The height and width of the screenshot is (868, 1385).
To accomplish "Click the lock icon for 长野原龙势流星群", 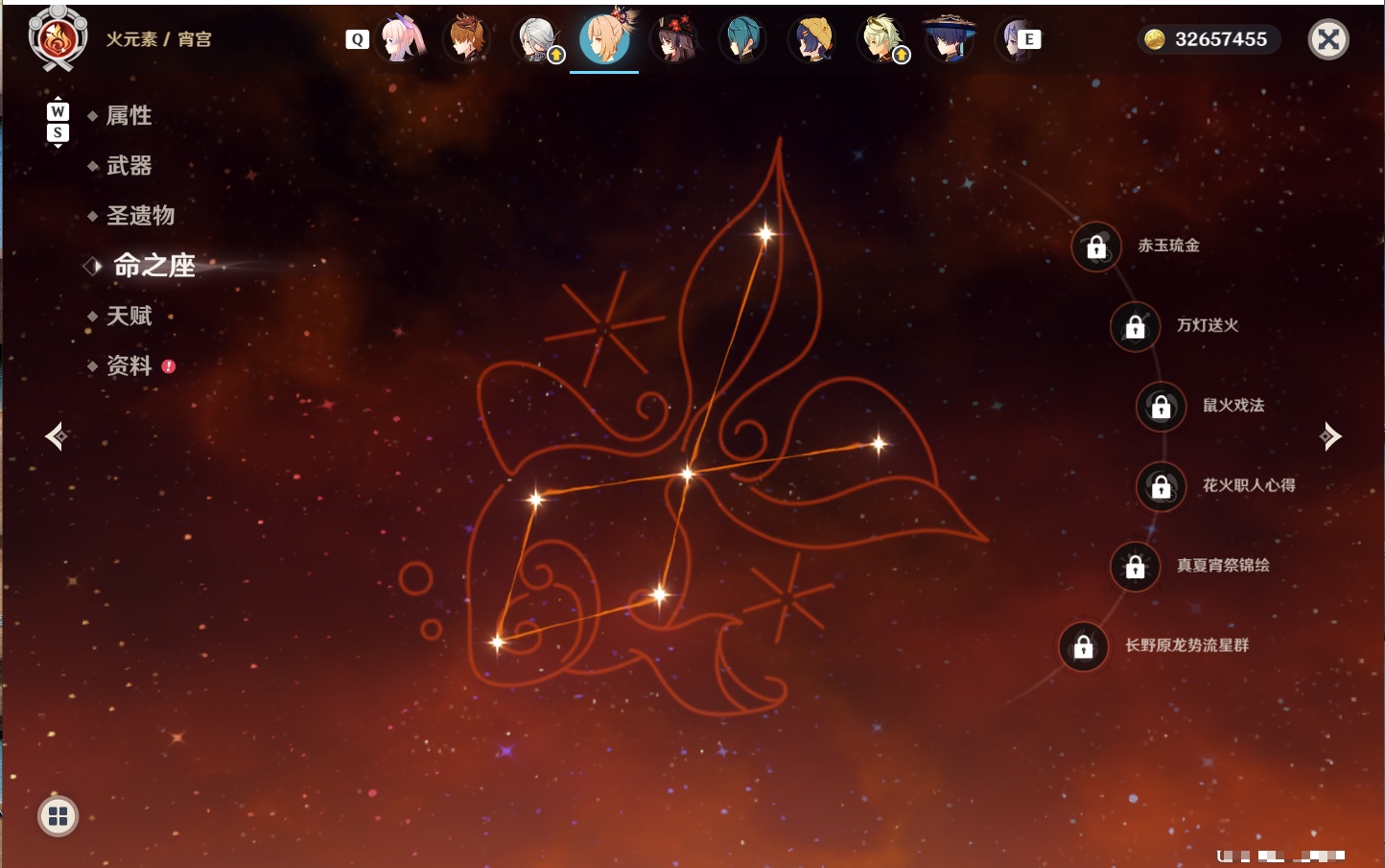I will [1084, 646].
